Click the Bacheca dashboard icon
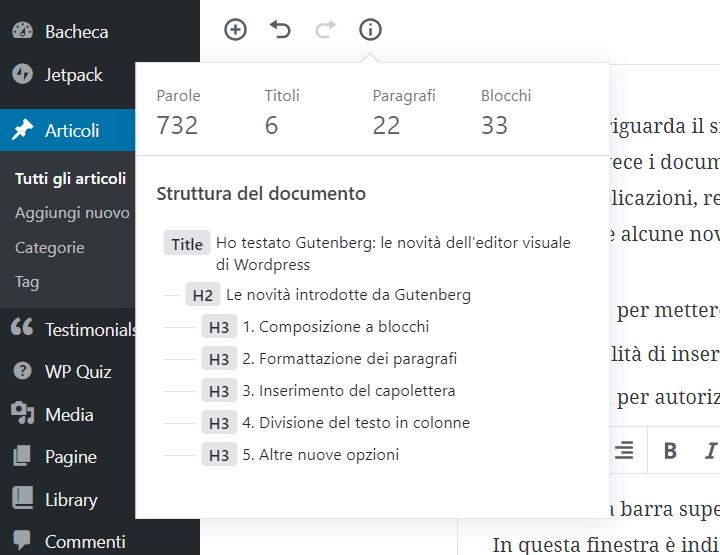The width and height of the screenshot is (720, 555). pyautogui.click(x=22, y=31)
